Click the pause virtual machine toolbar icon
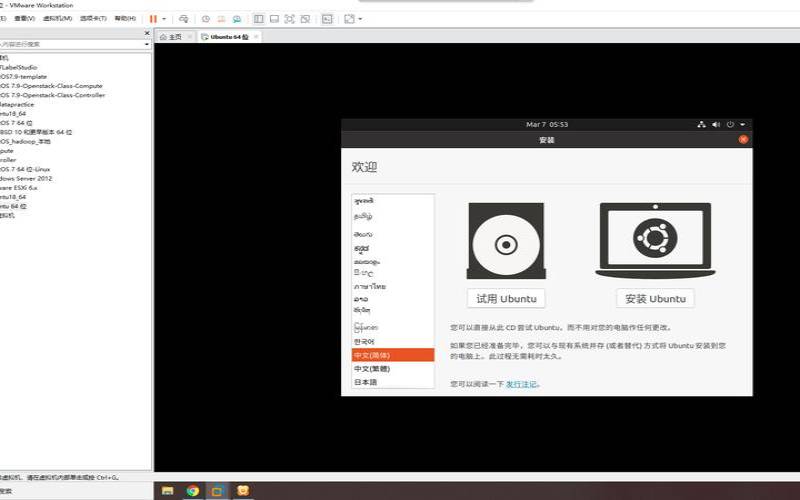Screen dimensions: 800x500 tap(153, 19)
